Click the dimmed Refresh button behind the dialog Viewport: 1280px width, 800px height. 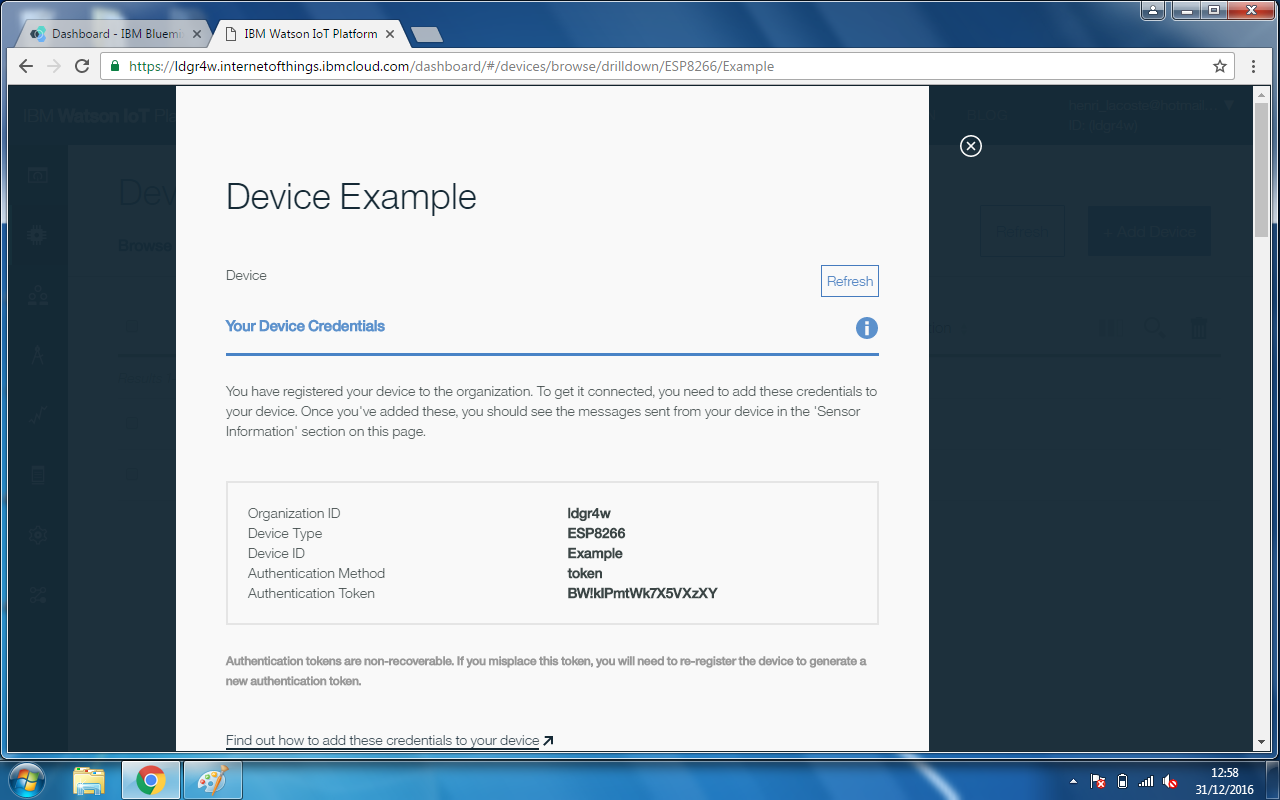(x=1022, y=231)
